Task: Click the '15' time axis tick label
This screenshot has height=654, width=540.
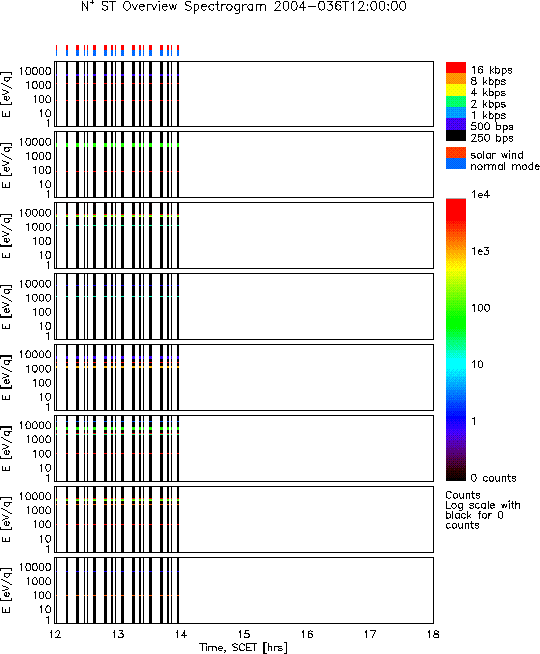Action: click(244, 634)
